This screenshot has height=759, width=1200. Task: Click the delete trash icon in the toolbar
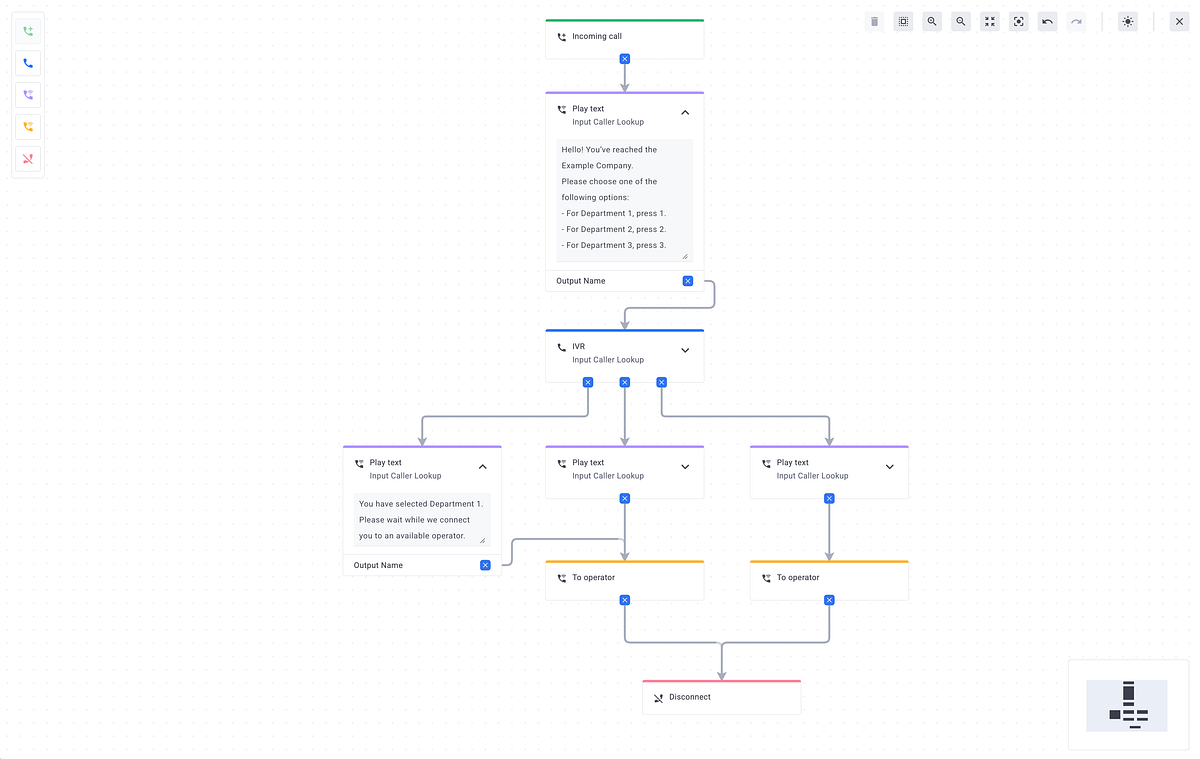point(874,21)
